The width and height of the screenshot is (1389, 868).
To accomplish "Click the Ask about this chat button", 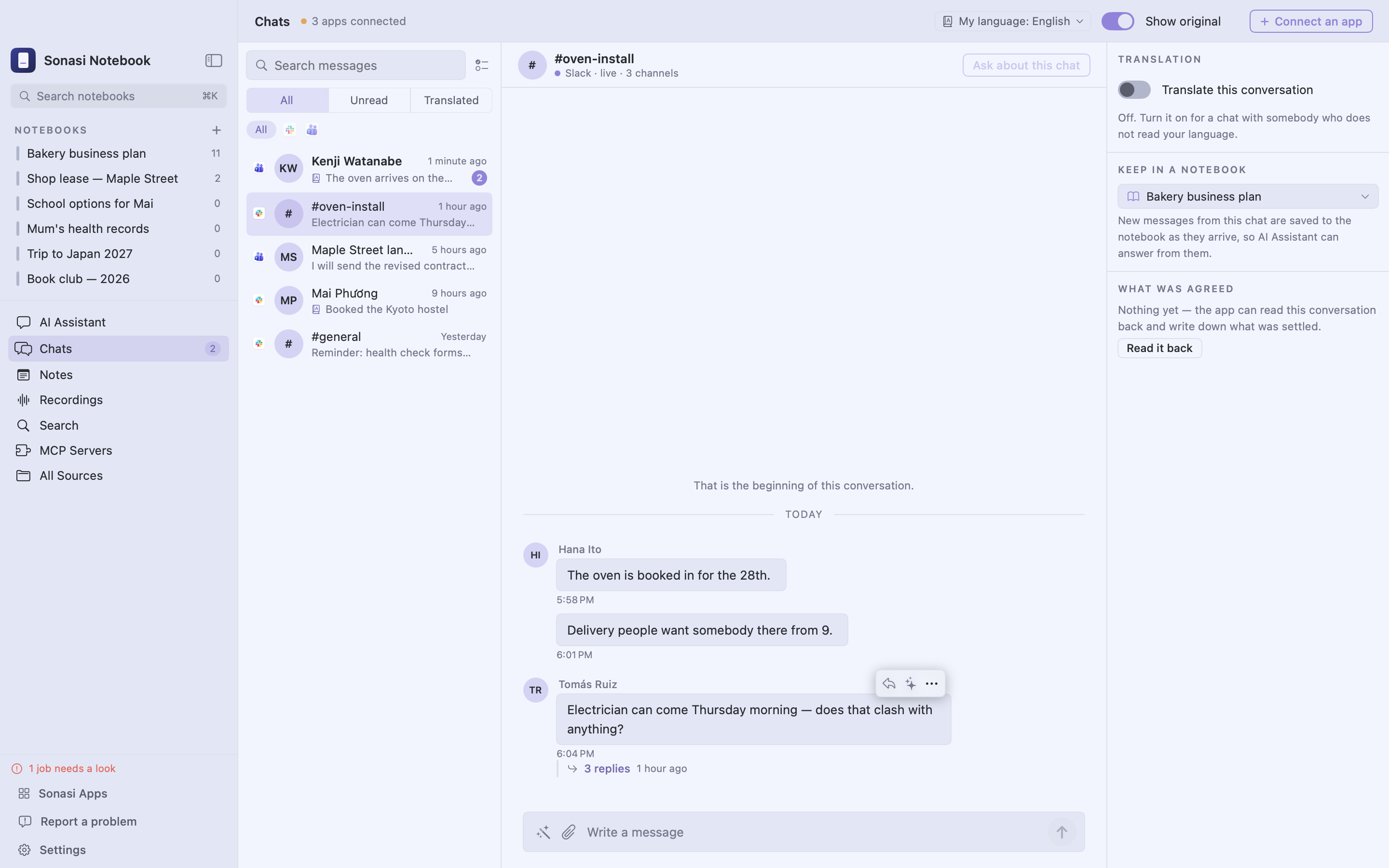I will (x=1026, y=65).
